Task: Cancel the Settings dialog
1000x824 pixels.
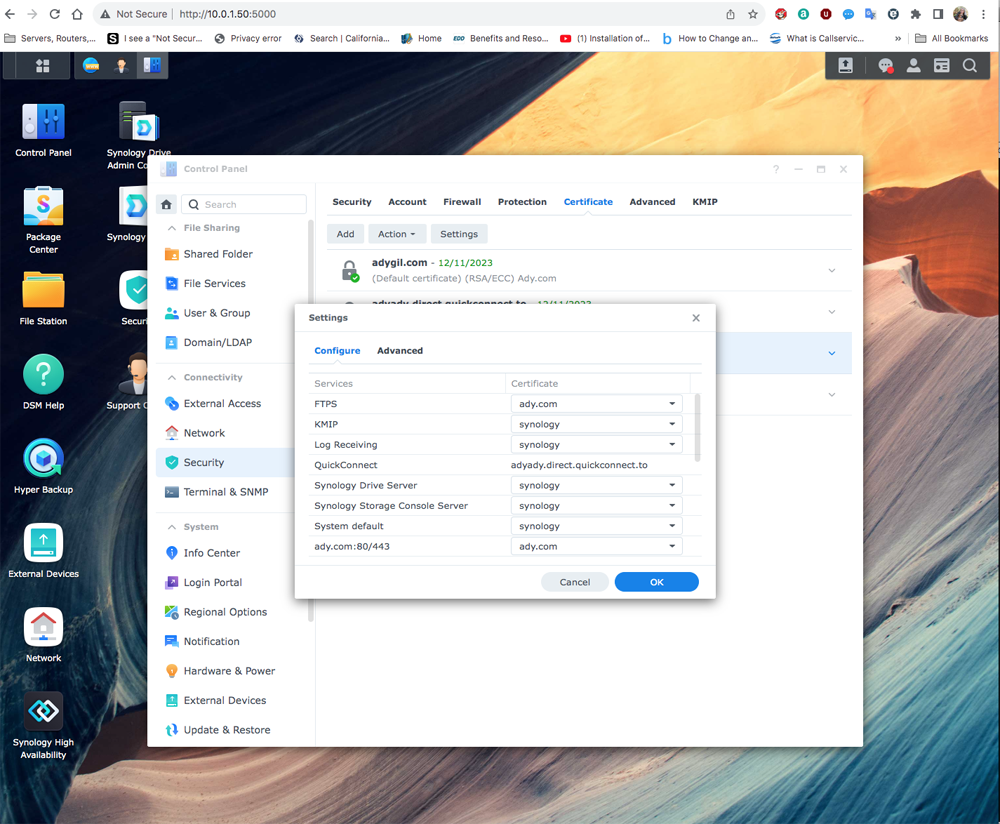Action: pyautogui.click(x=574, y=582)
